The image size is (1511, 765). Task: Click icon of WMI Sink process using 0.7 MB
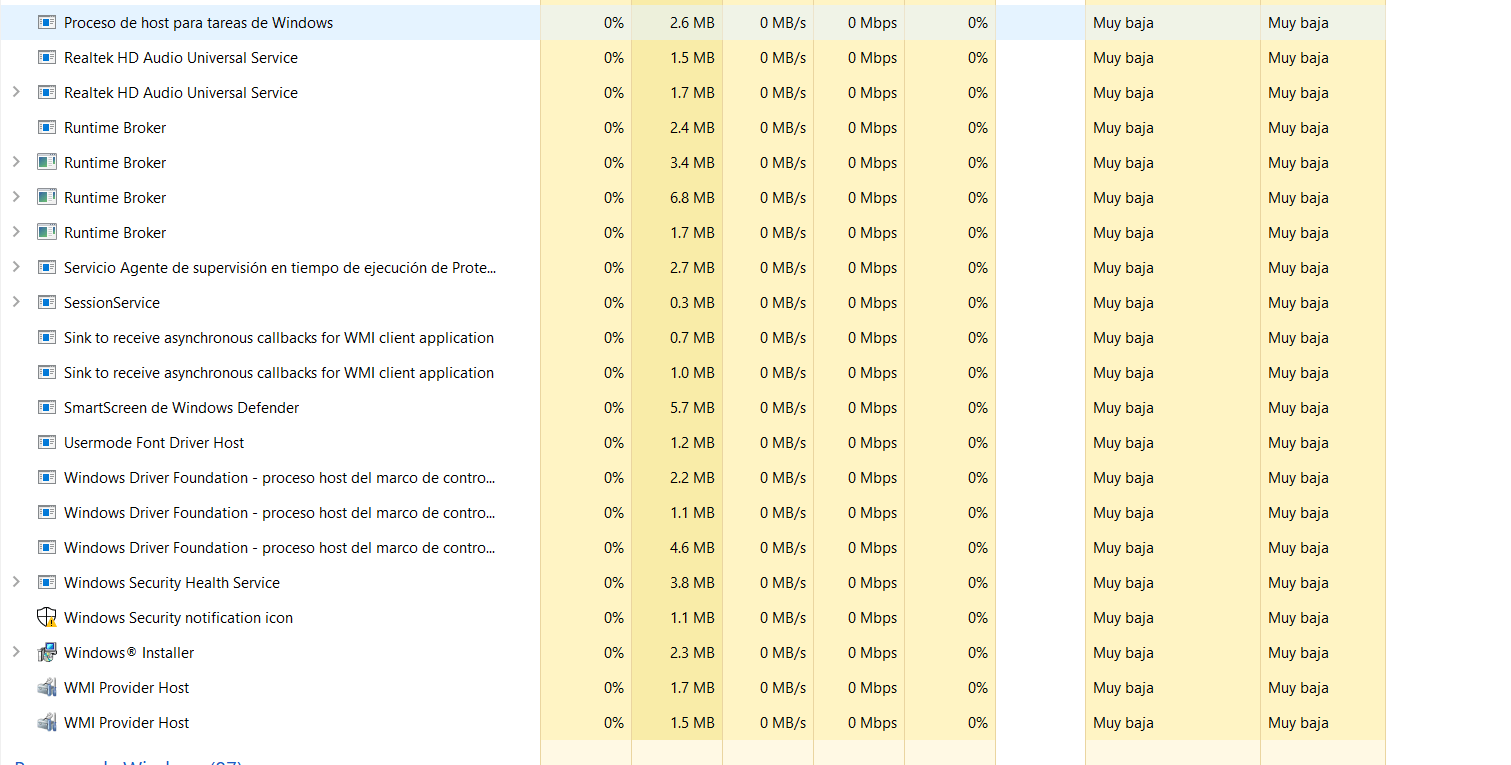[x=46, y=337]
